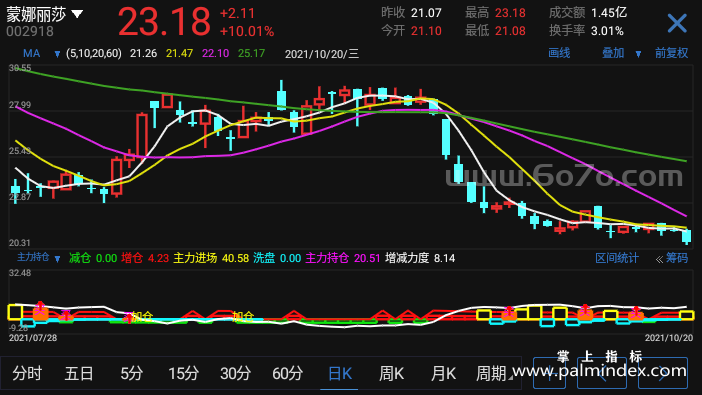This screenshot has width=702, height=395.
Task: Click the red 增仓 4.23 reading
Action: click(x=145, y=258)
